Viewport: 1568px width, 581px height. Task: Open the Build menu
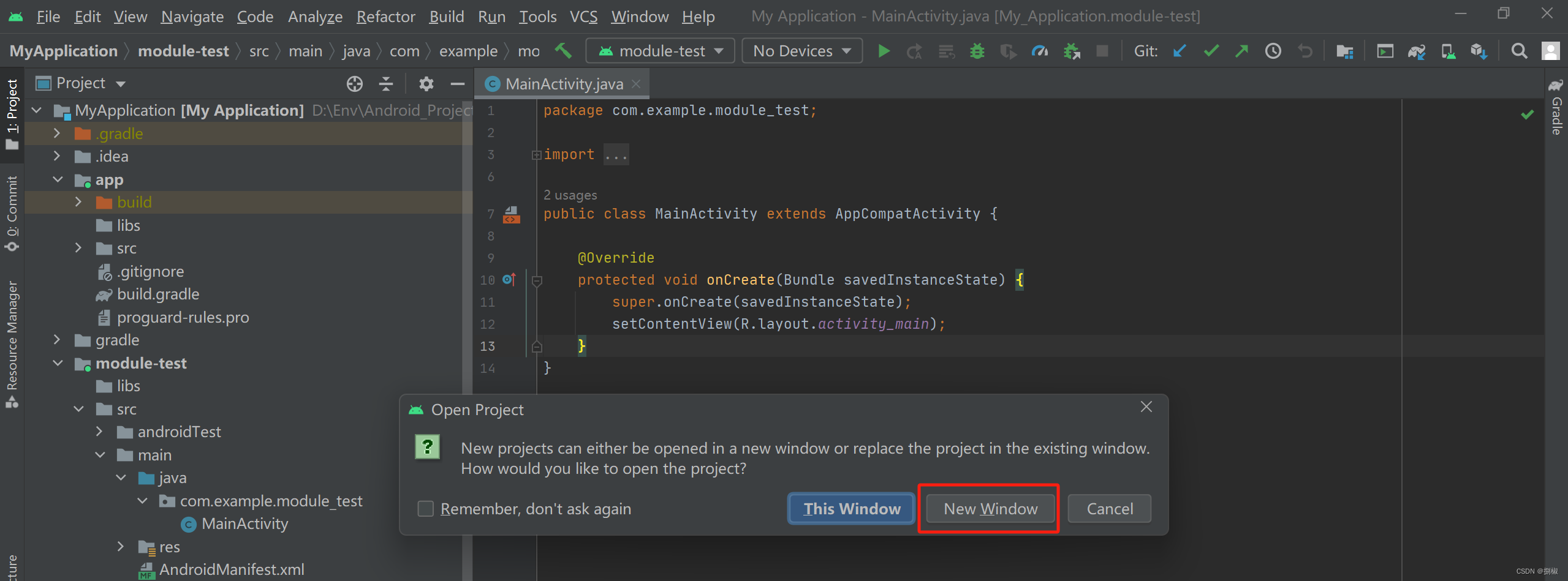[446, 17]
